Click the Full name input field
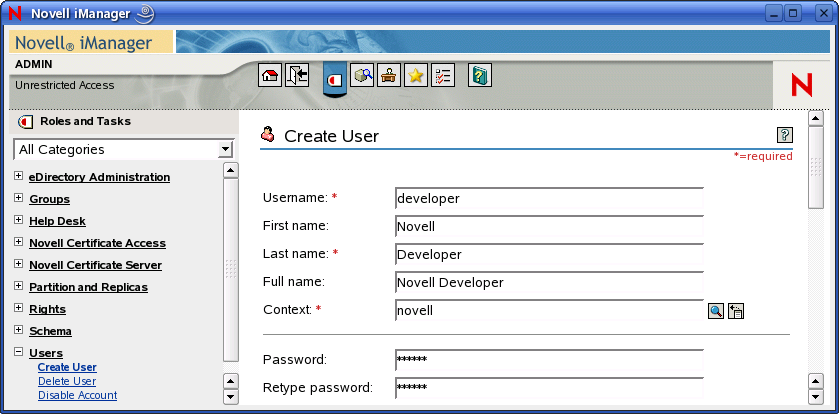The height and width of the screenshot is (414, 839). (x=549, y=282)
